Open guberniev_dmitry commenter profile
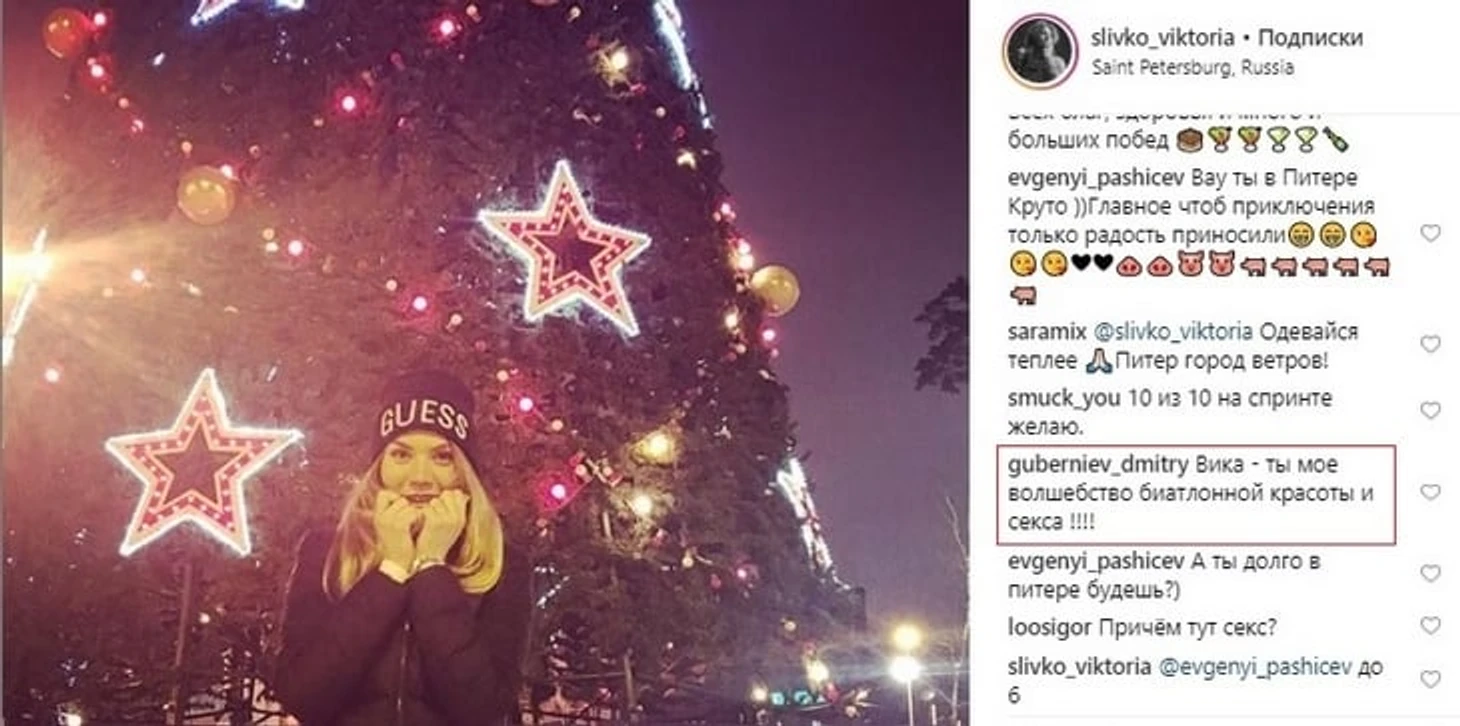 click(x=1098, y=465)
